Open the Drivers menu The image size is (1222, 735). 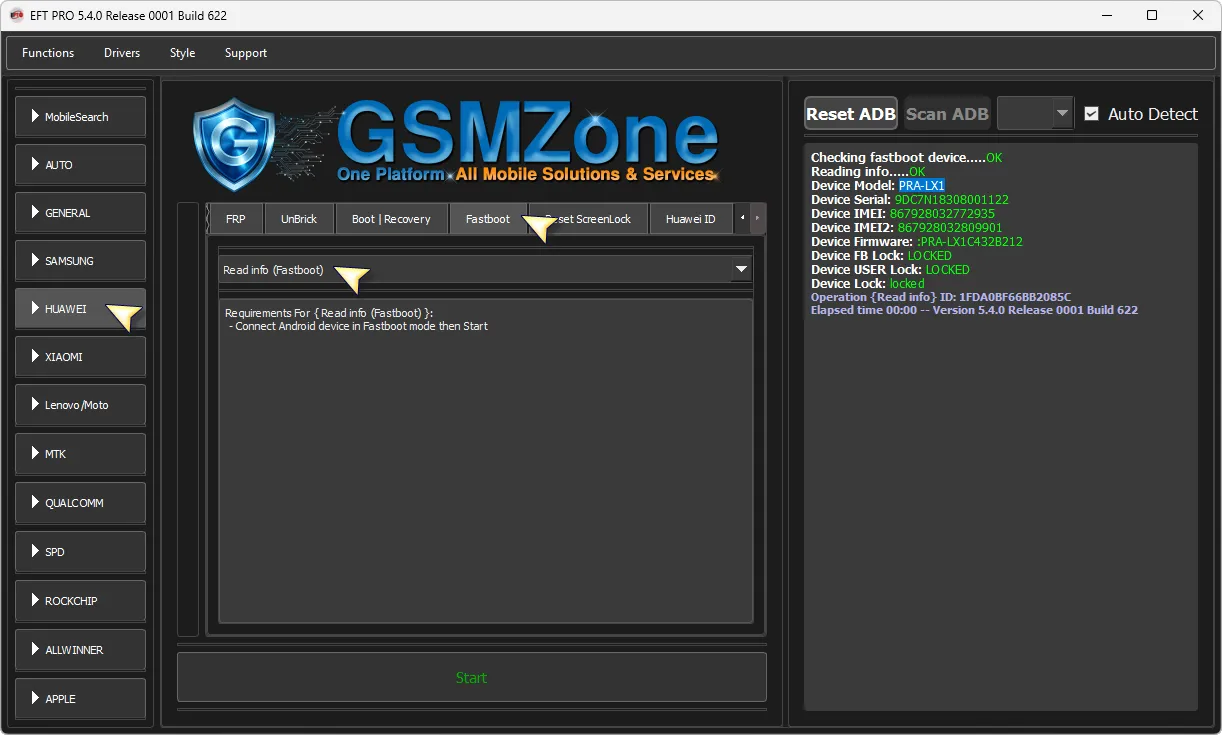click(122, 53)
